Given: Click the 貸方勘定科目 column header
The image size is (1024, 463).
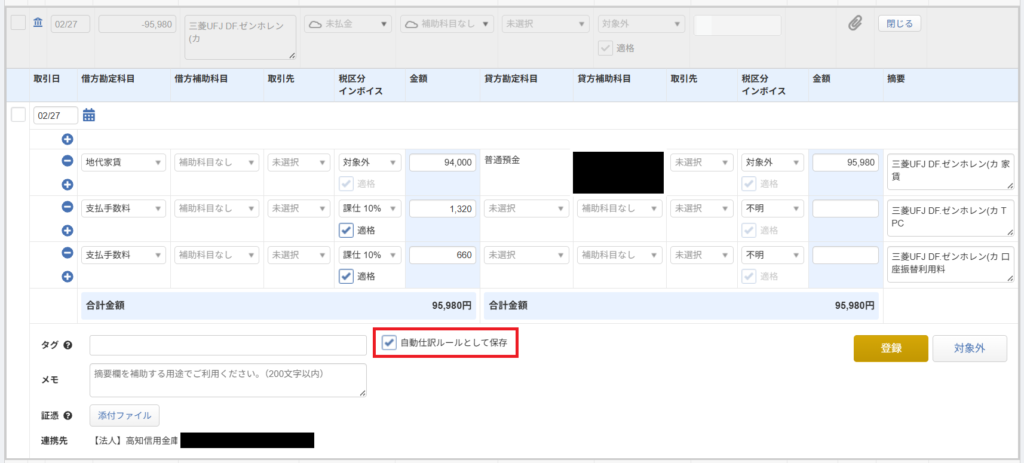Looking at the screenshot, I should [x=511, y=78].
